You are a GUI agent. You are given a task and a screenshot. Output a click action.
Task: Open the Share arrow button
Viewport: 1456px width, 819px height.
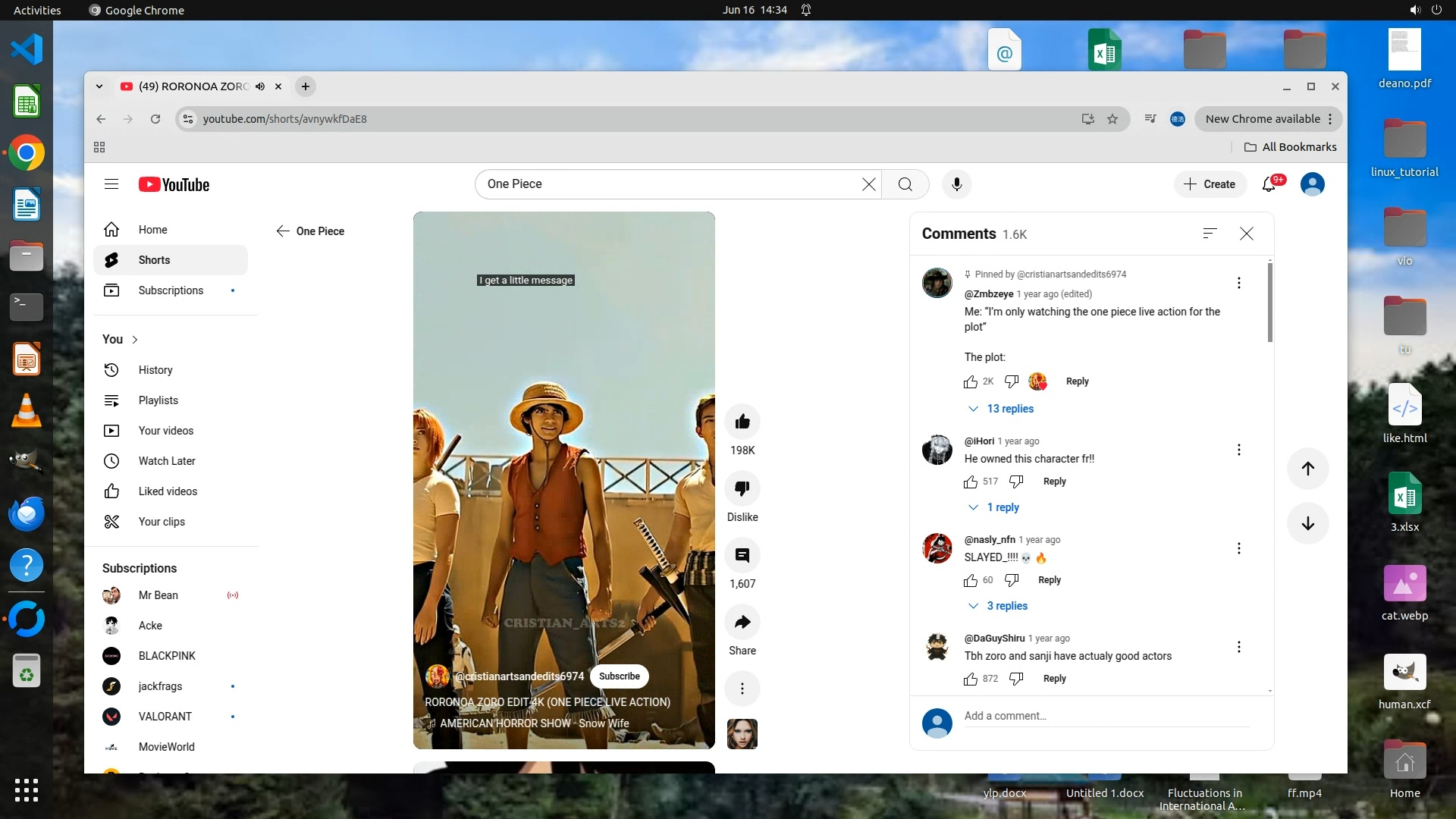coord(742,623)
